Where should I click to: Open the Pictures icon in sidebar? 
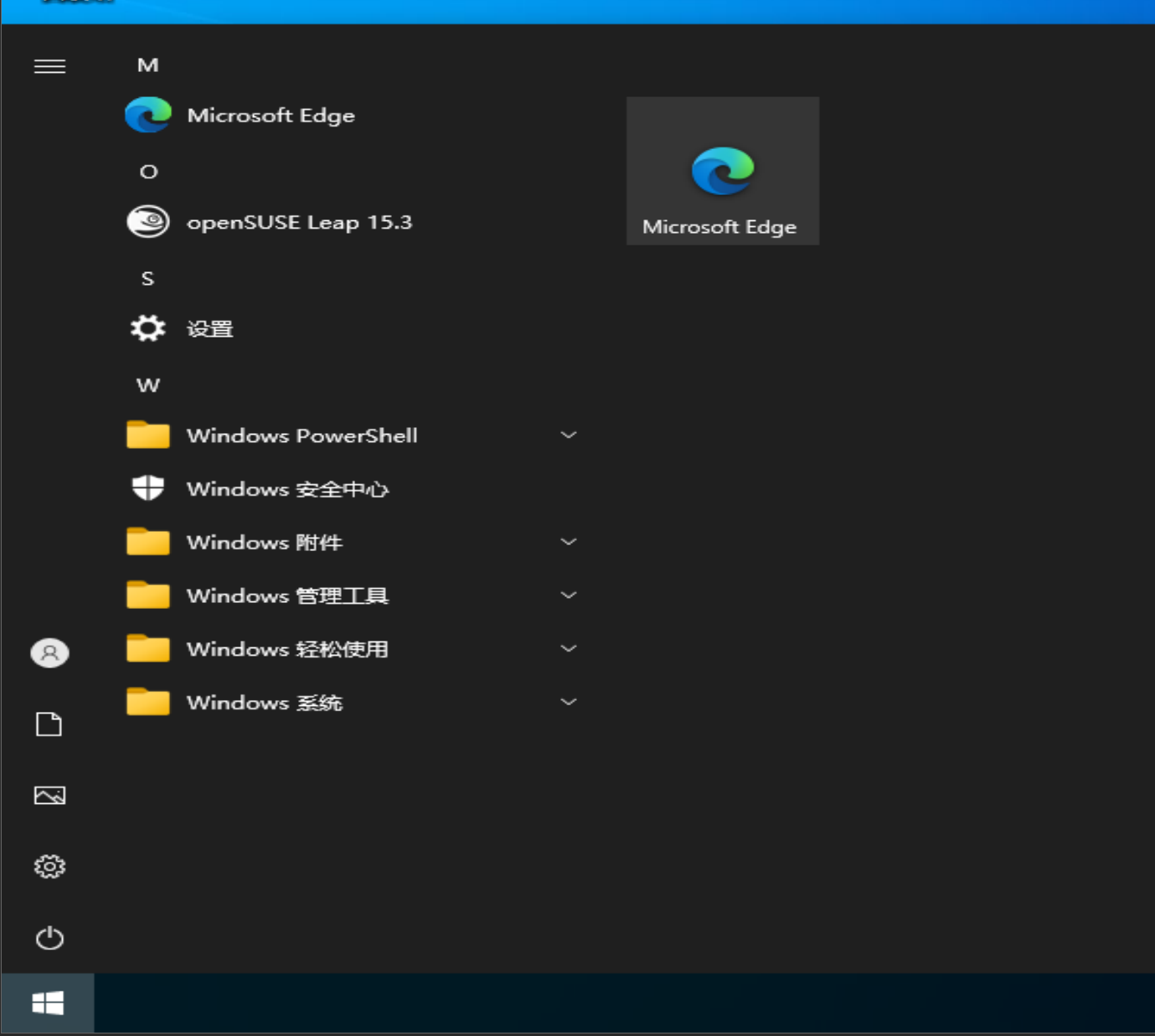click(49, 795)
